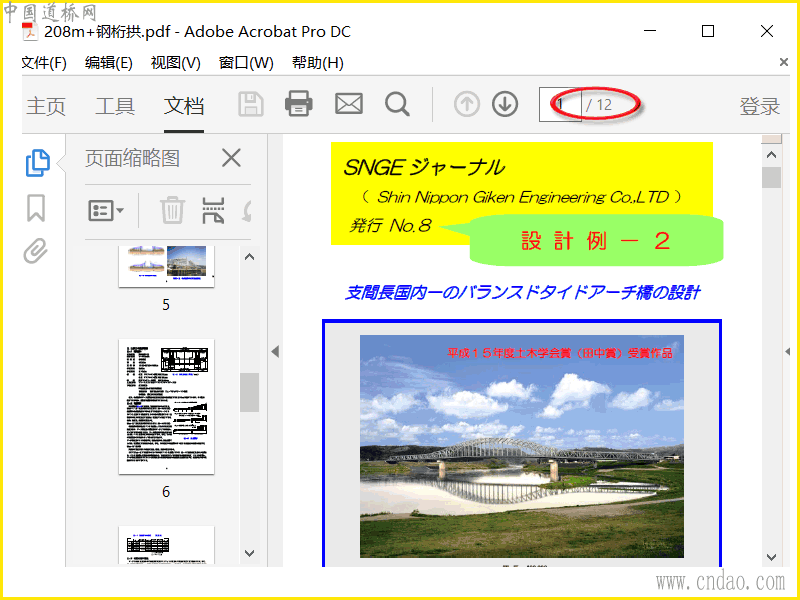Screen dimensions: 800x600
Task: Click the document vertical scrollbar thumb
Action: [771, 178]
